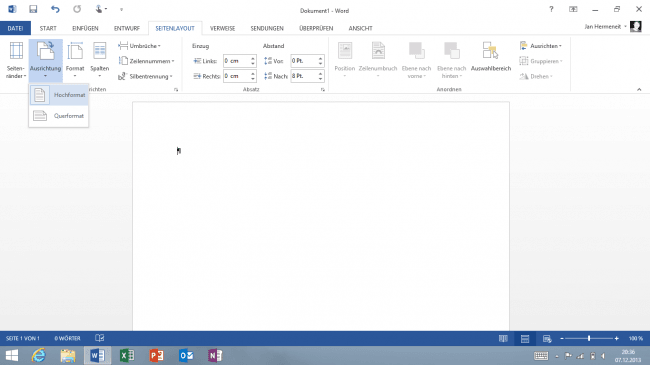Click the Vor spacing input field
Viewport: 650px width, 365px height.
304,61
